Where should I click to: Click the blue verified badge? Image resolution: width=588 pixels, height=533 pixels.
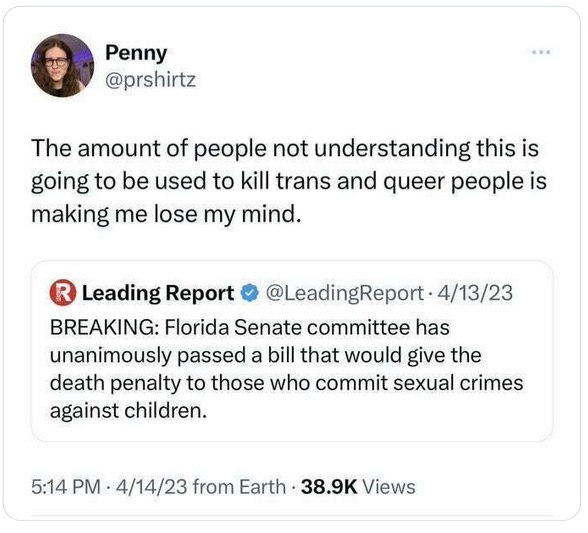point(250,293)
